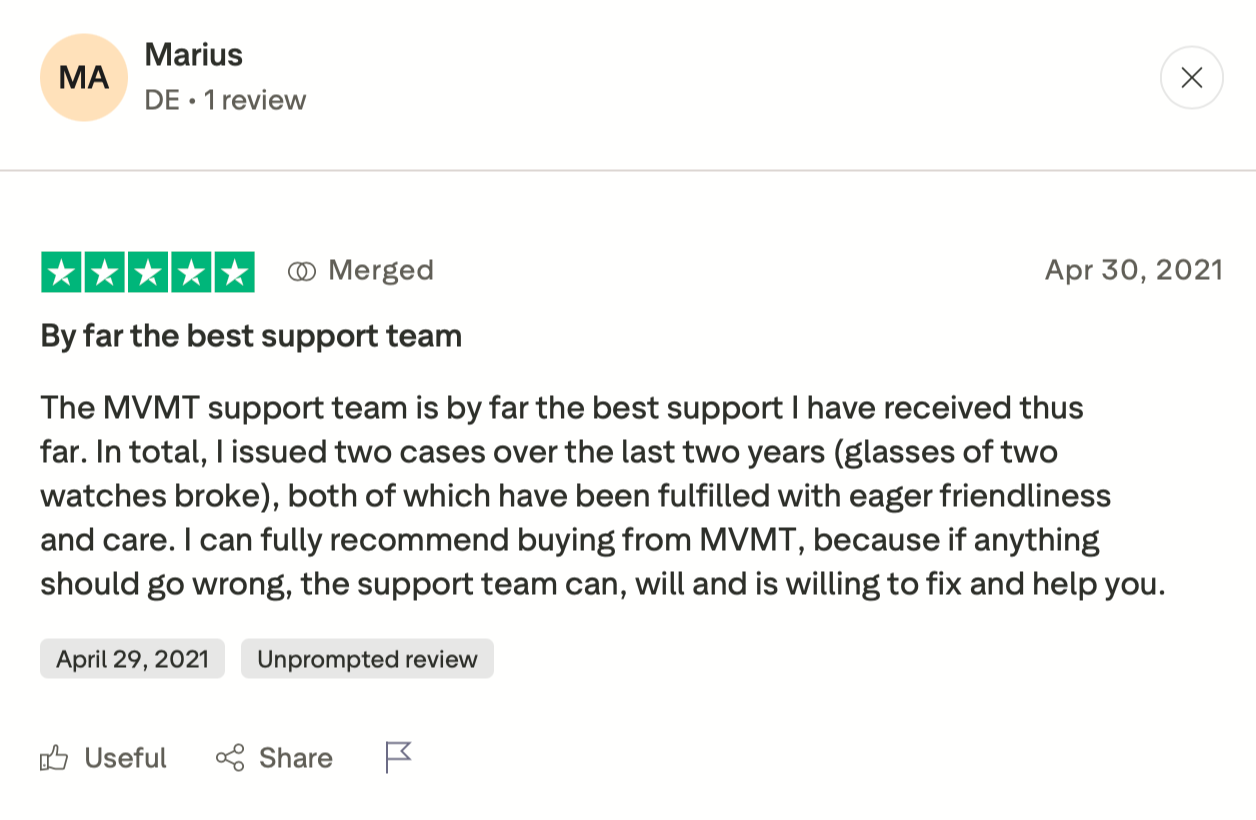The width and height of the screenshot is (1256, 820).
Task: Click the Merged overlapping-circles icon
Action: coord(301,271)
